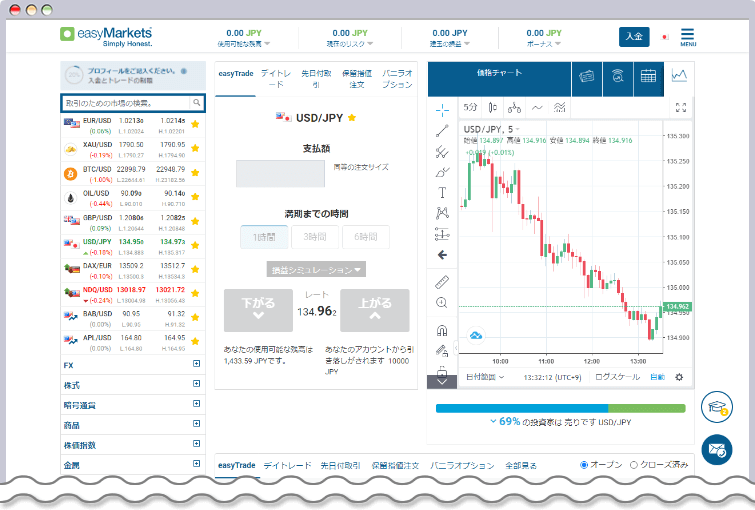Select 3時間 expiry option
This screenshot has height=510, width=755.
click(x=315, y=237)
